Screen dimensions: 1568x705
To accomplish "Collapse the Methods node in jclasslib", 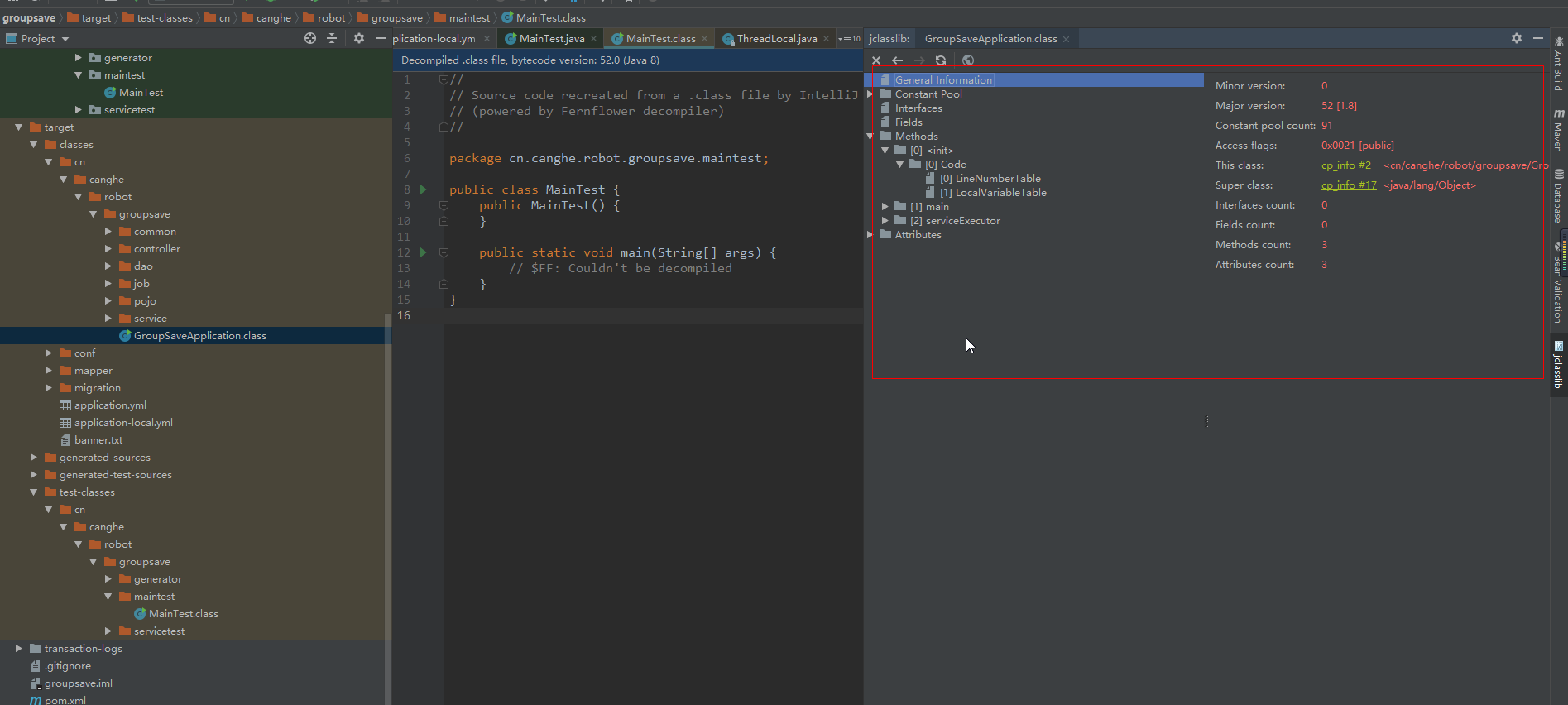I will coord(870,137).
